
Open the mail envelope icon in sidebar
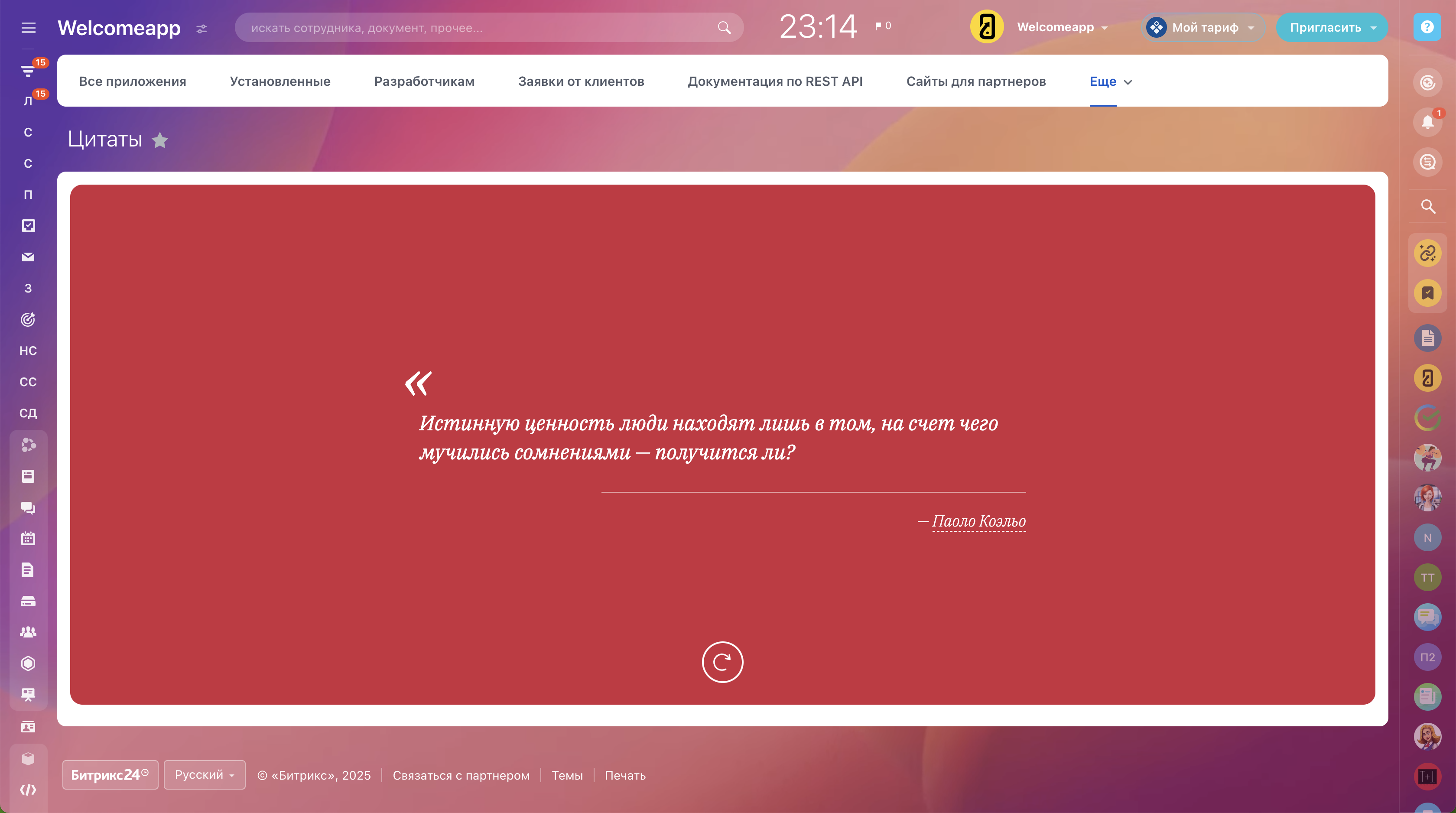pos(28,257)
